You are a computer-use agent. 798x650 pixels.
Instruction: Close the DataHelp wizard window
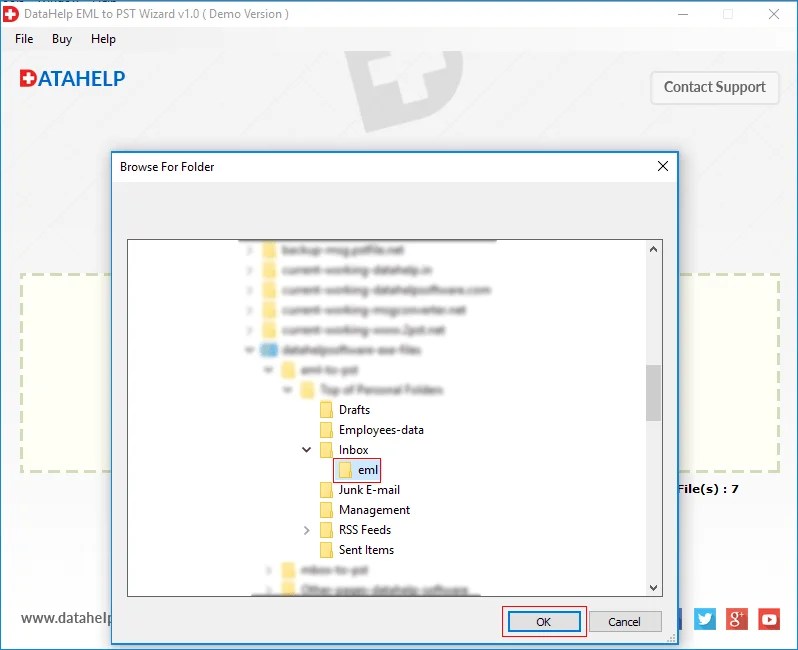[774, 14]
